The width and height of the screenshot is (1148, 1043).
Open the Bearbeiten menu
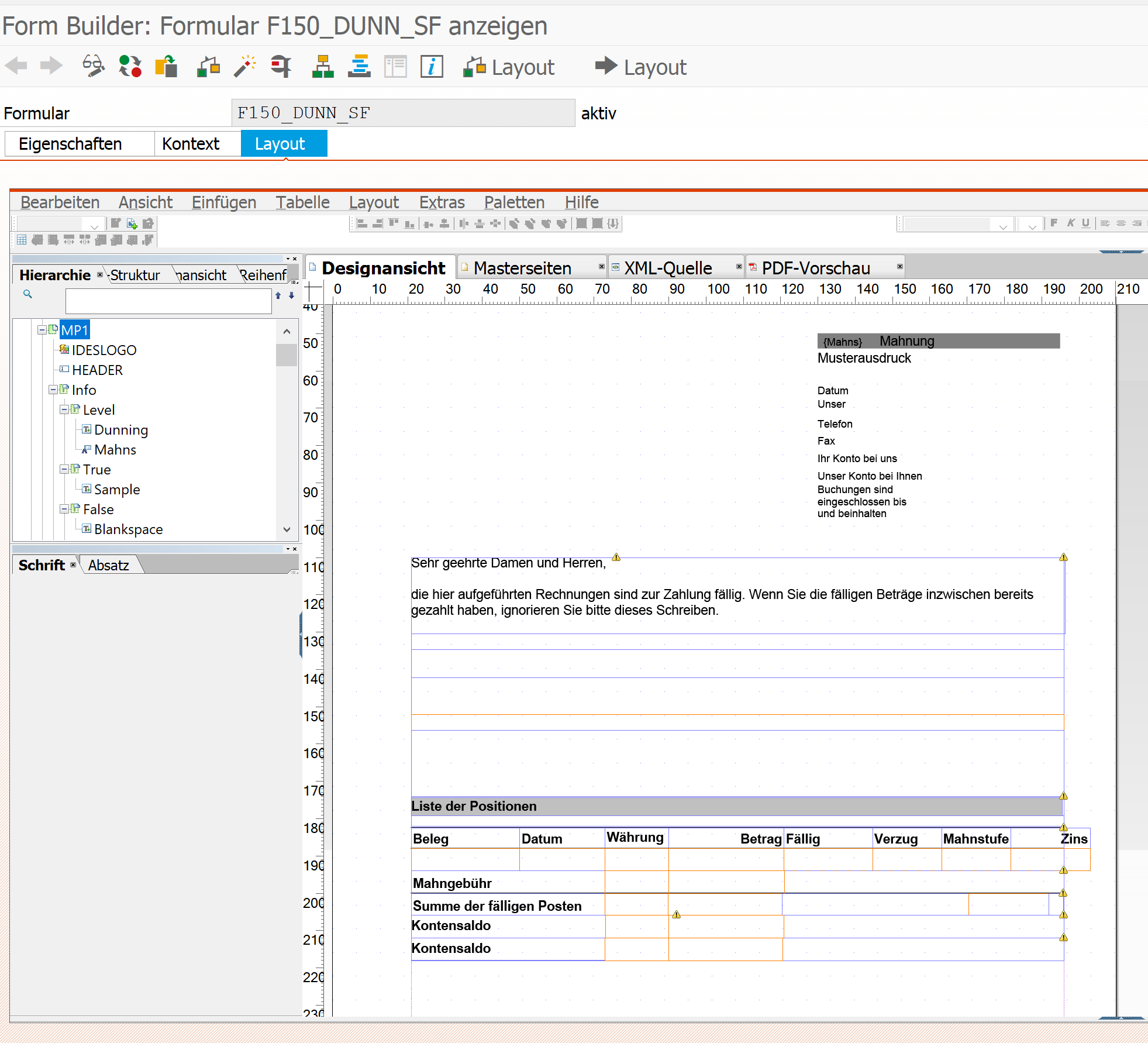point(60,202)
